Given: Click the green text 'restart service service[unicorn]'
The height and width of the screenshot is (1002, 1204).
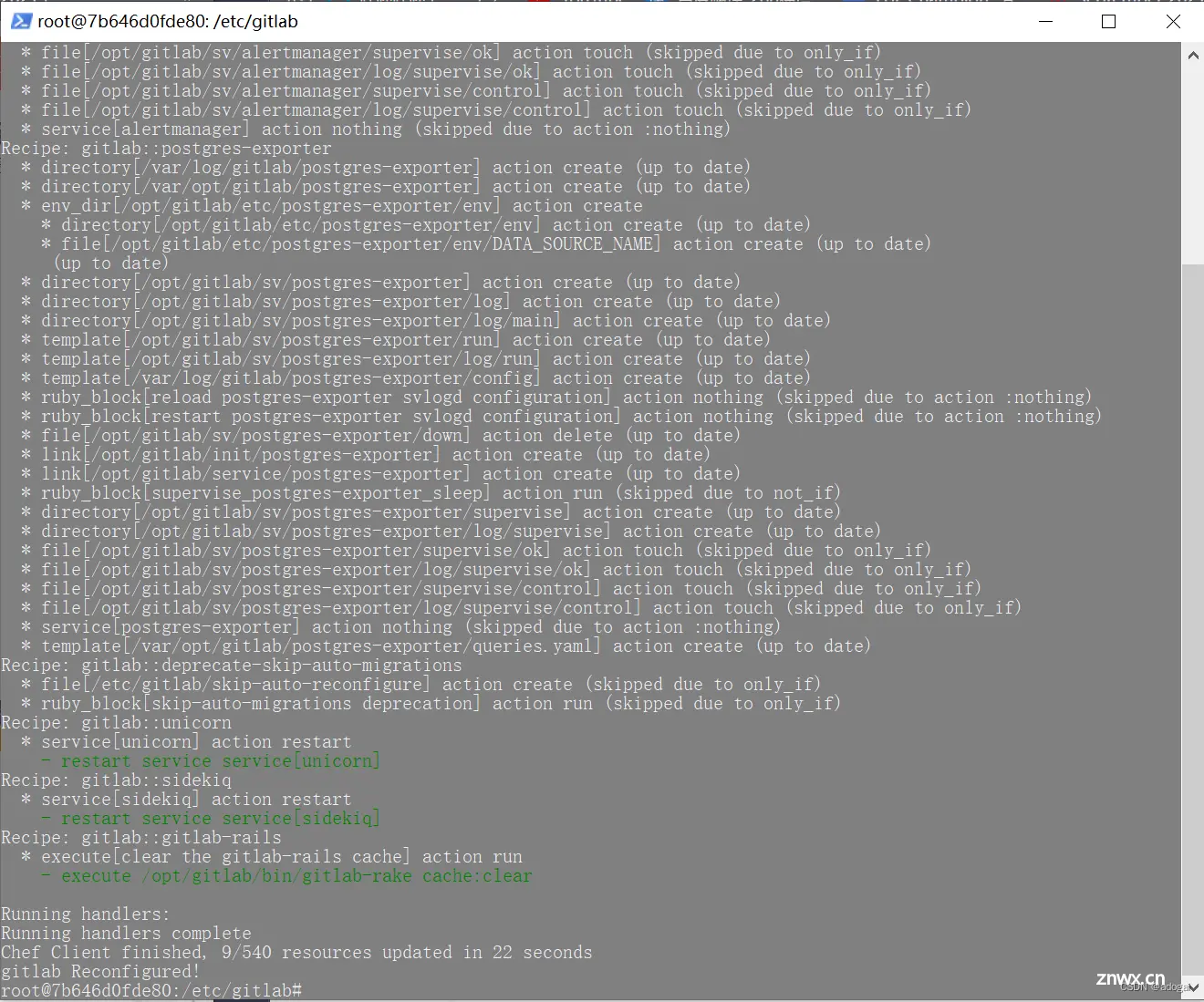Looking at the screenshot, I should [x=221, y=761].
